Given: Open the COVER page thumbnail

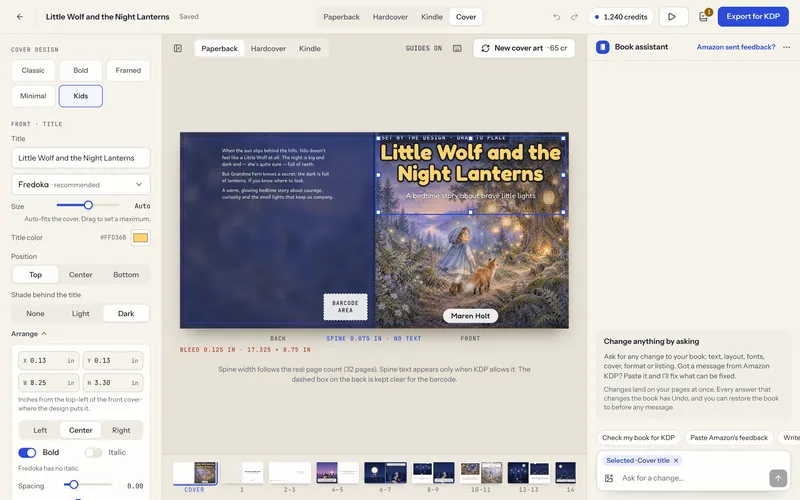Looking at the screenshot, I should tap(195, 473).
